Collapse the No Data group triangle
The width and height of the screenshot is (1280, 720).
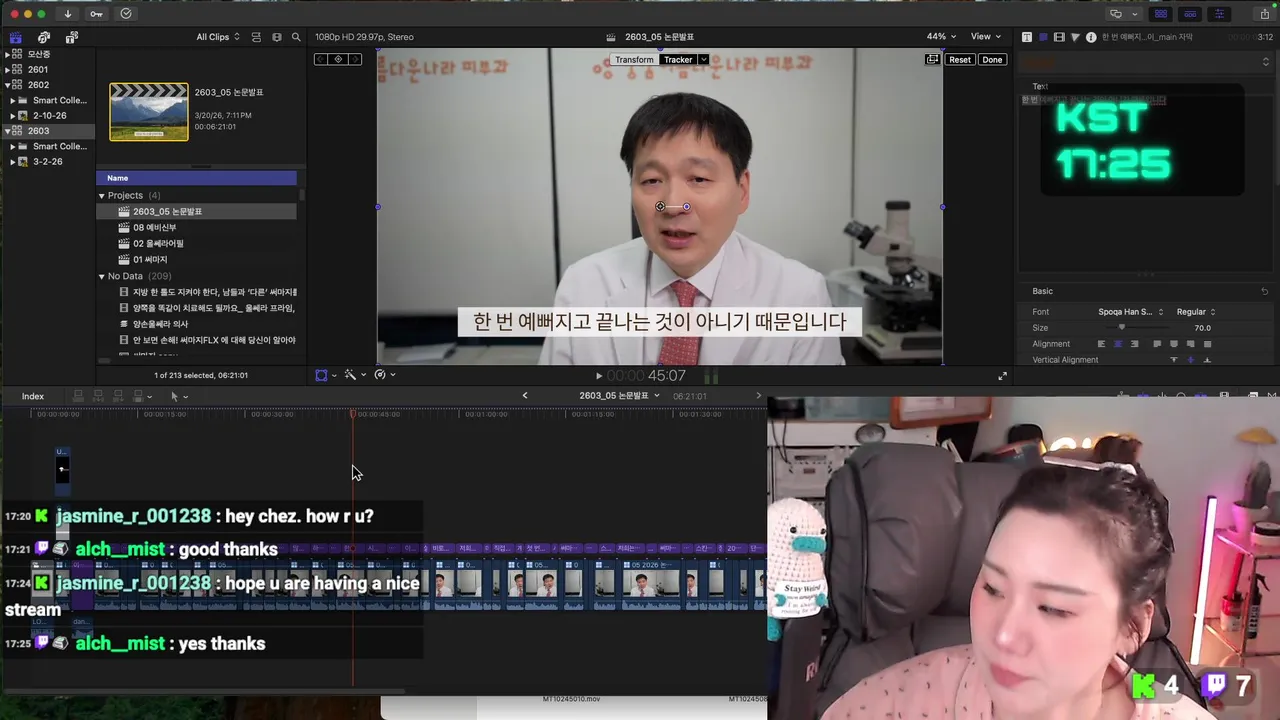pos(101,276)
